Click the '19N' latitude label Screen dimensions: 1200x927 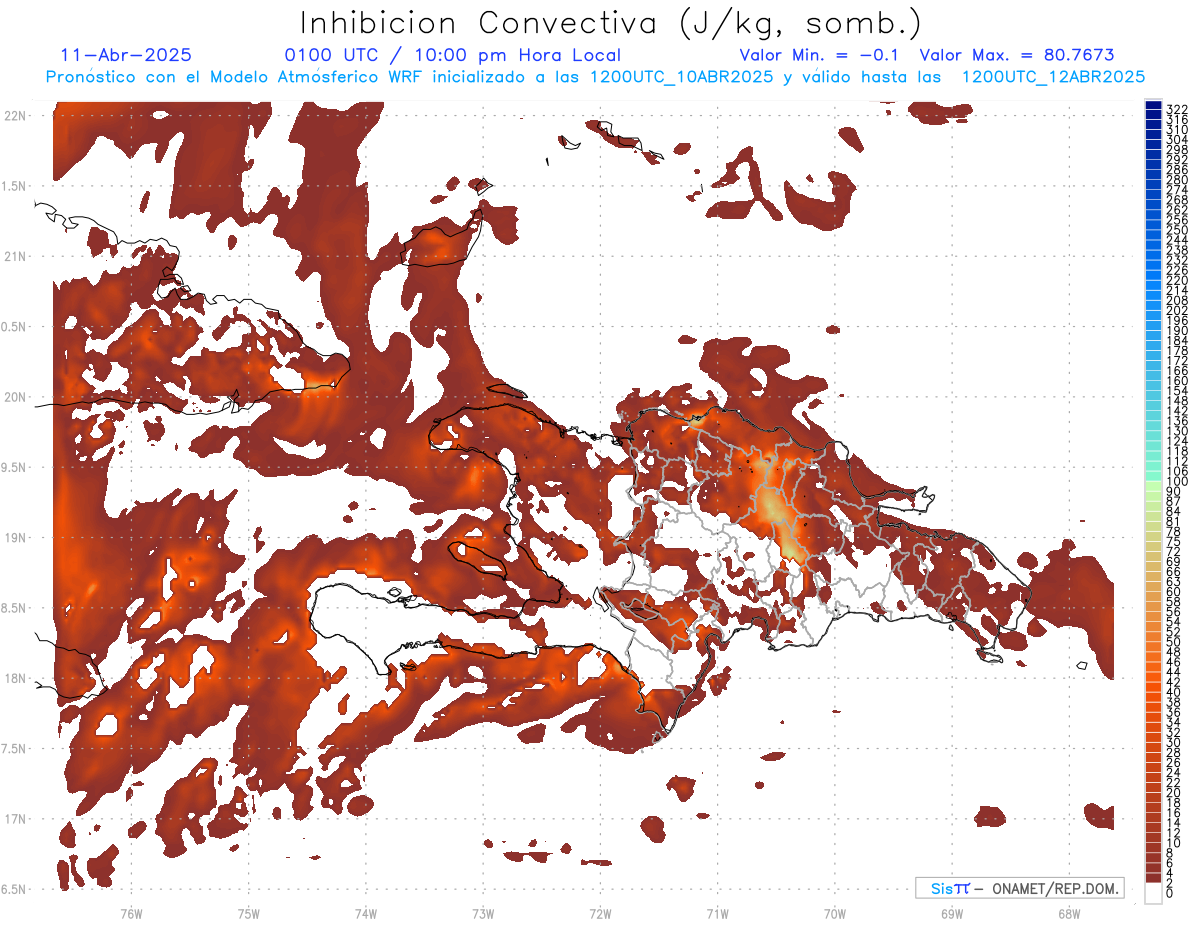14,537
